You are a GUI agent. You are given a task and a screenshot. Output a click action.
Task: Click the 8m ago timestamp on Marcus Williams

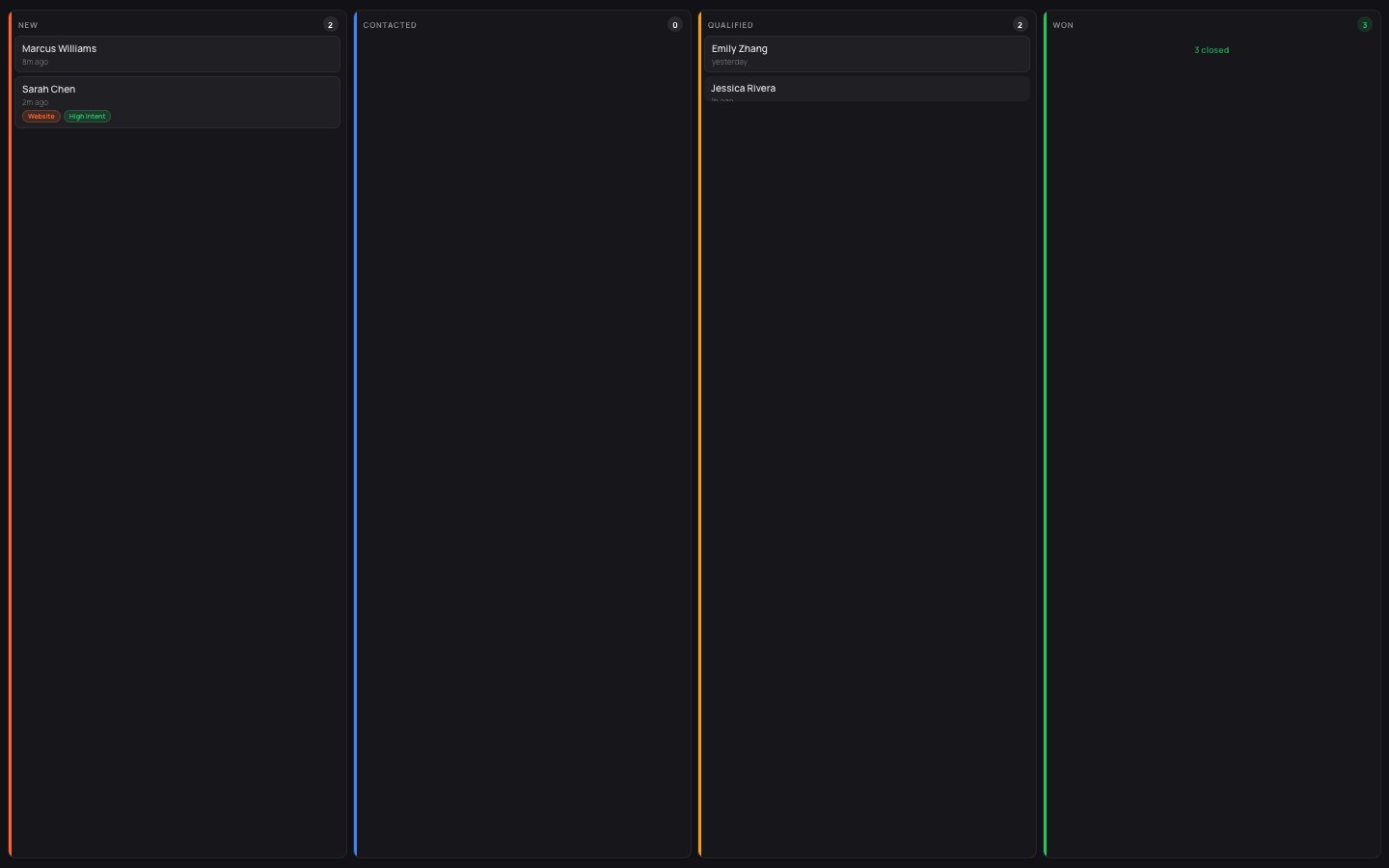point(35,62)
